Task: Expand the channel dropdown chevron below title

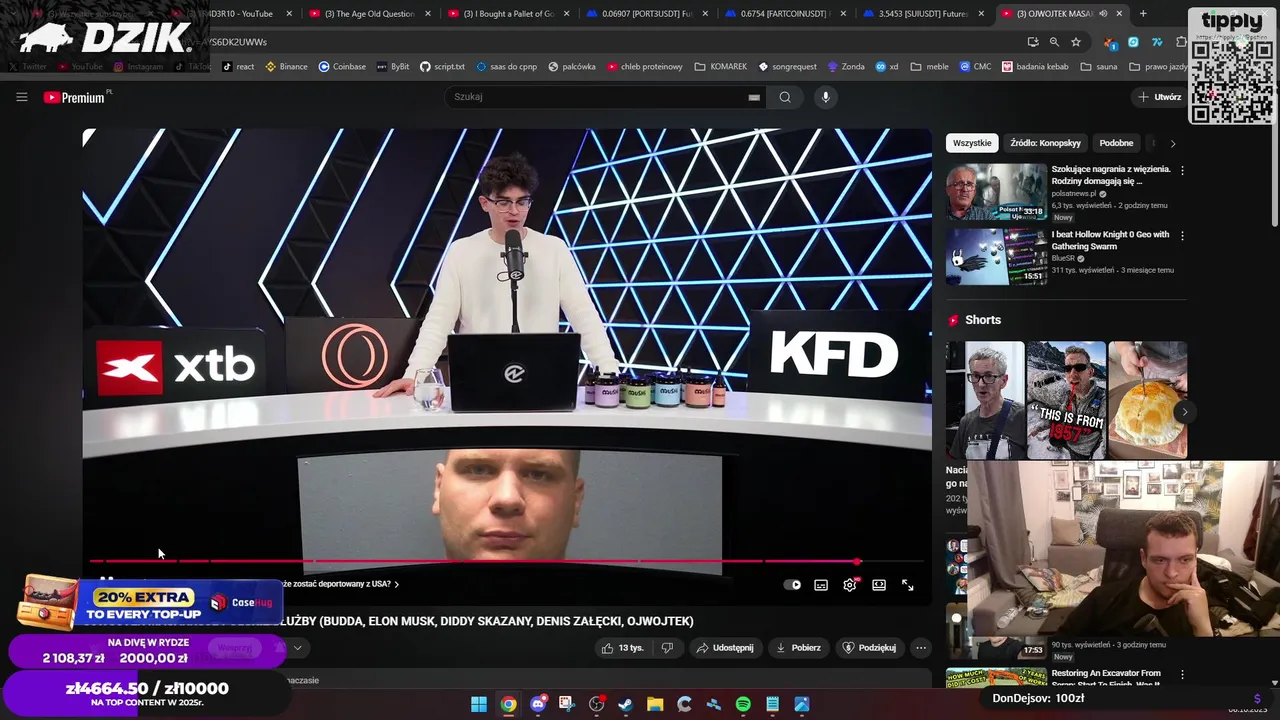Action: tap(297, 648)
